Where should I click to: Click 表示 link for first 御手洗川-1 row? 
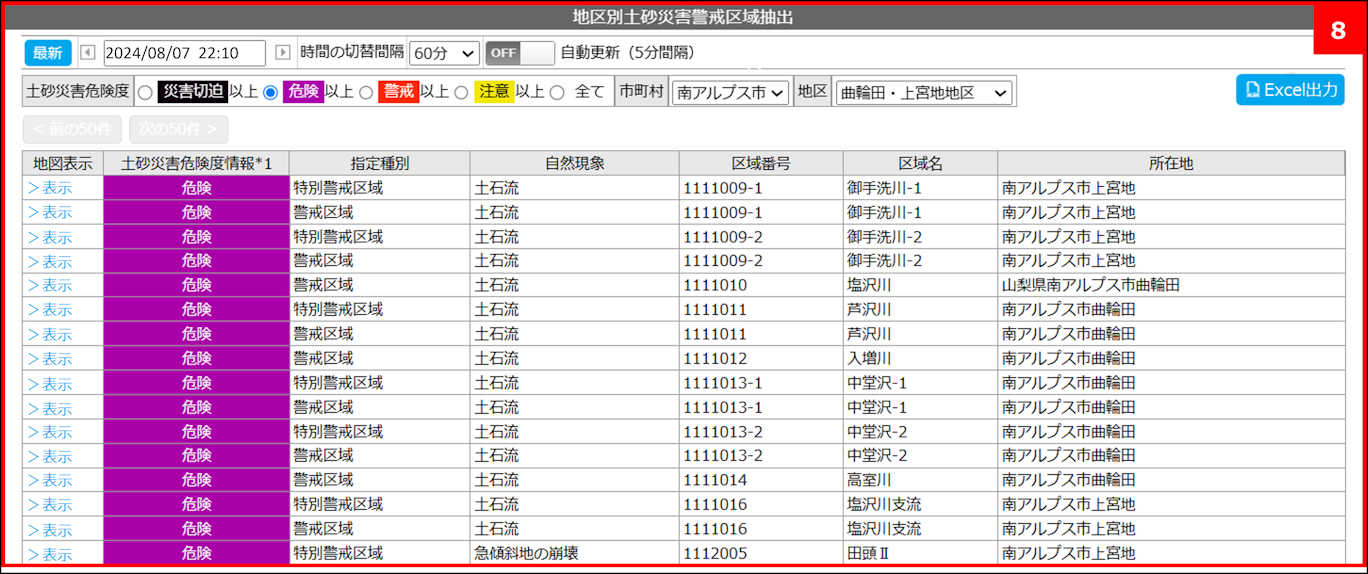coord(50,188)
